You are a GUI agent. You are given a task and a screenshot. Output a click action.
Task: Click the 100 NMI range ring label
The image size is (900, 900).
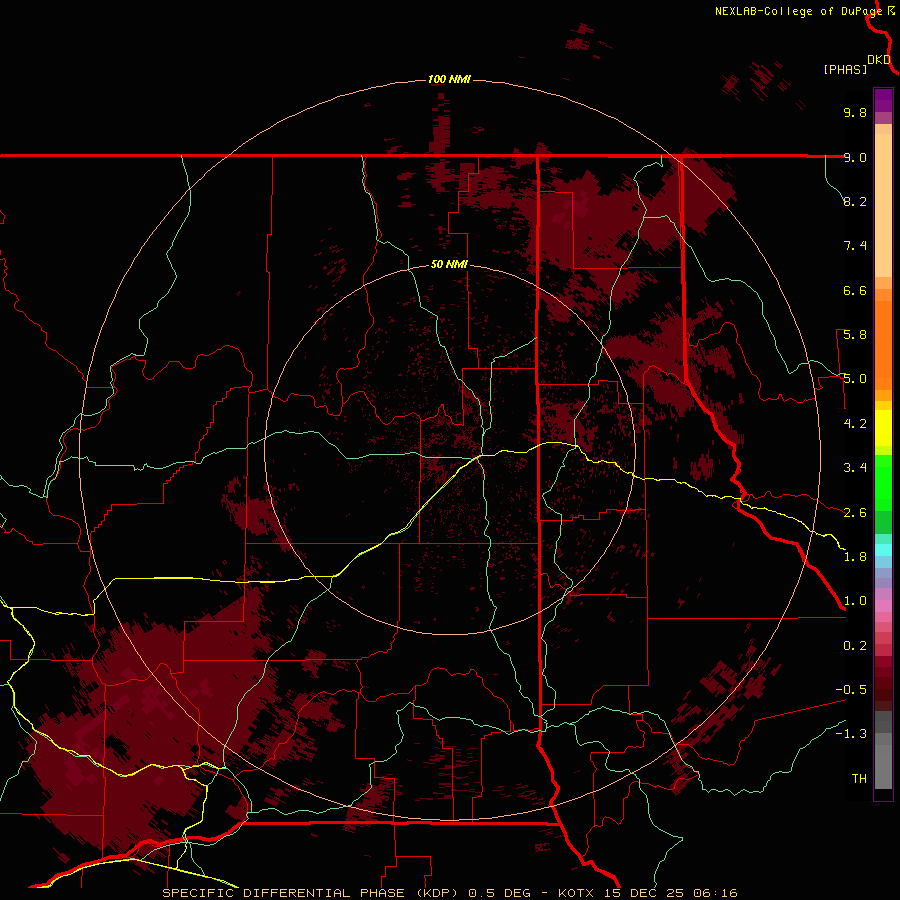point(449,79)
